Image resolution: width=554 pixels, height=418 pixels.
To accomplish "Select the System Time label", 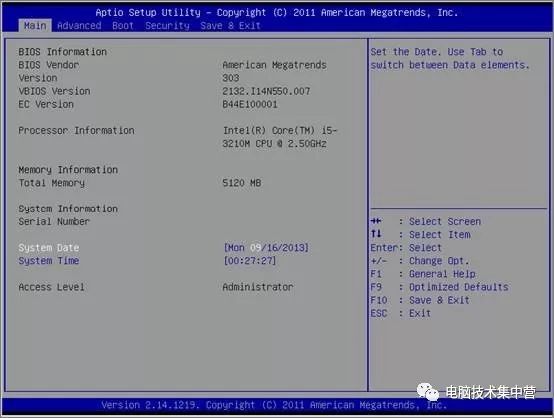I will coord(49,261).
